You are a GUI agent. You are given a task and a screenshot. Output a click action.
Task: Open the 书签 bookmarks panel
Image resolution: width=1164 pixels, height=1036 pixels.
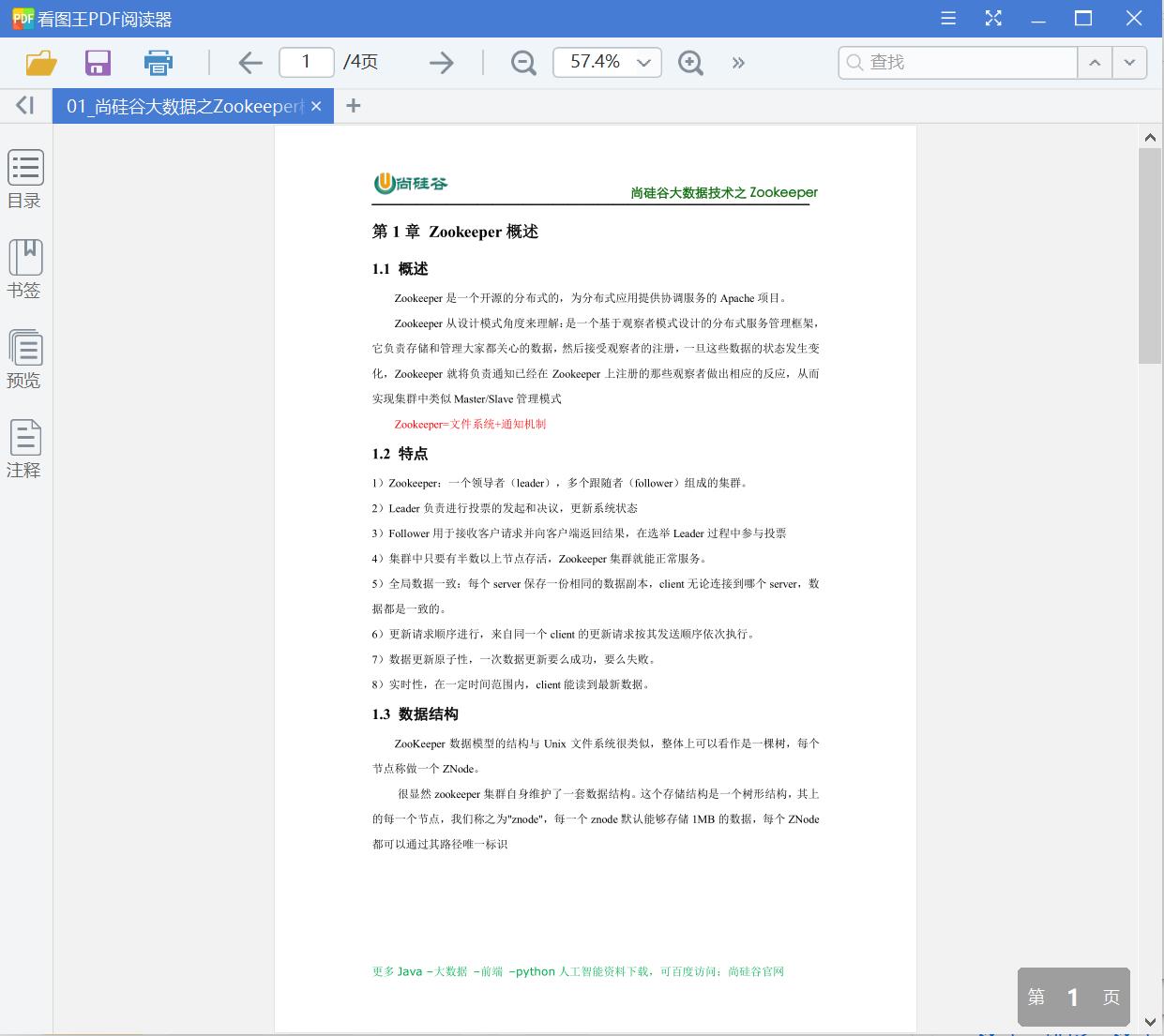(x=25, y=269)
